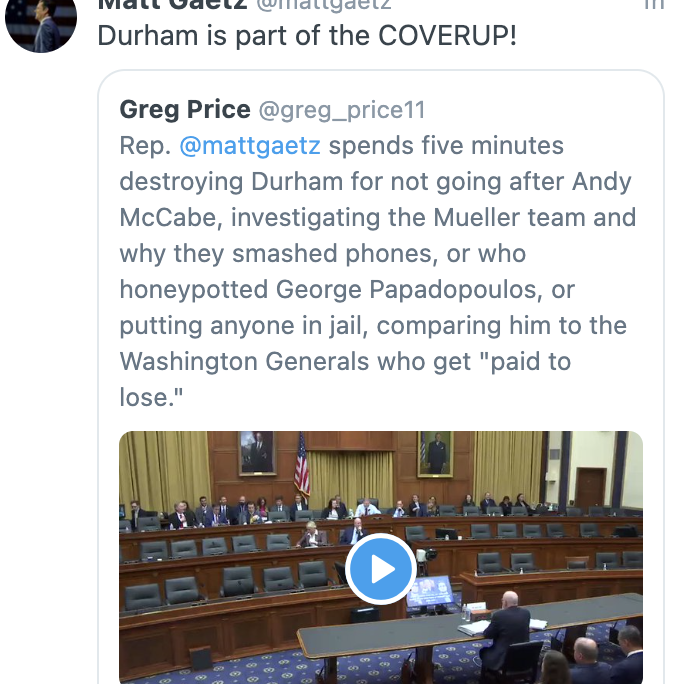Open the @greg_price11 handle
Image resolution: width=680 pixels, height=684 pixels.
click(342, 109)
